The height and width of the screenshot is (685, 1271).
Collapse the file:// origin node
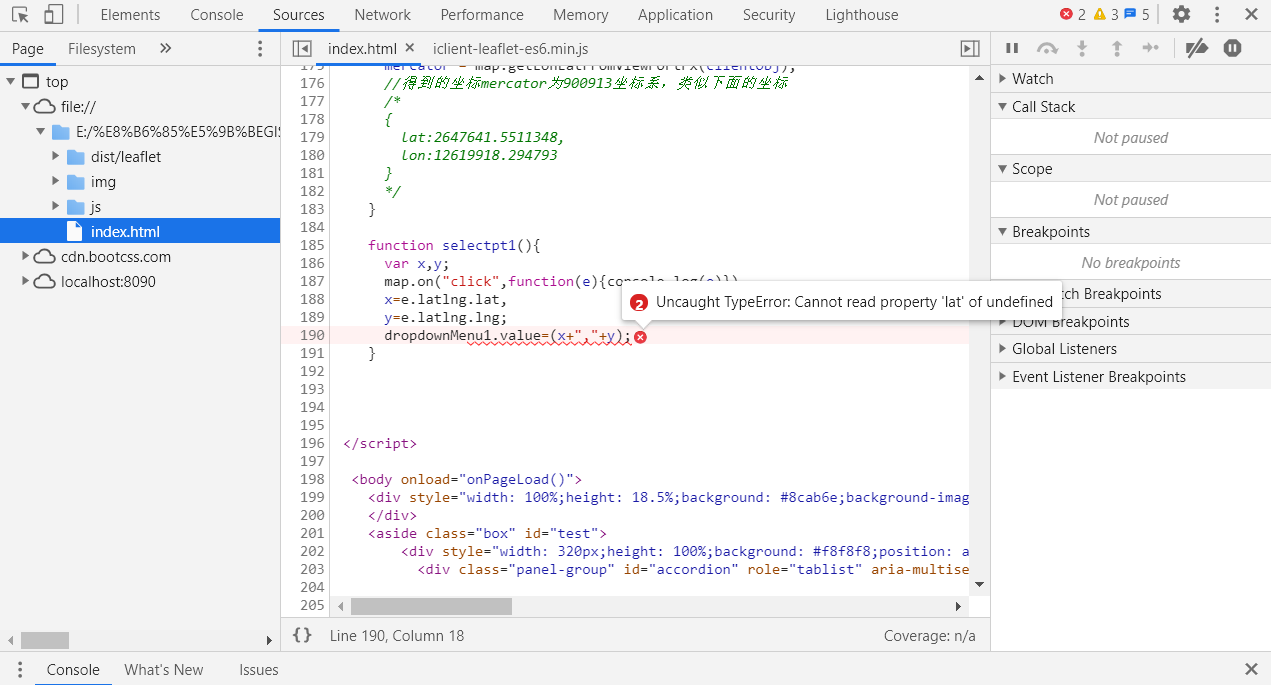(x=26, y=107)
